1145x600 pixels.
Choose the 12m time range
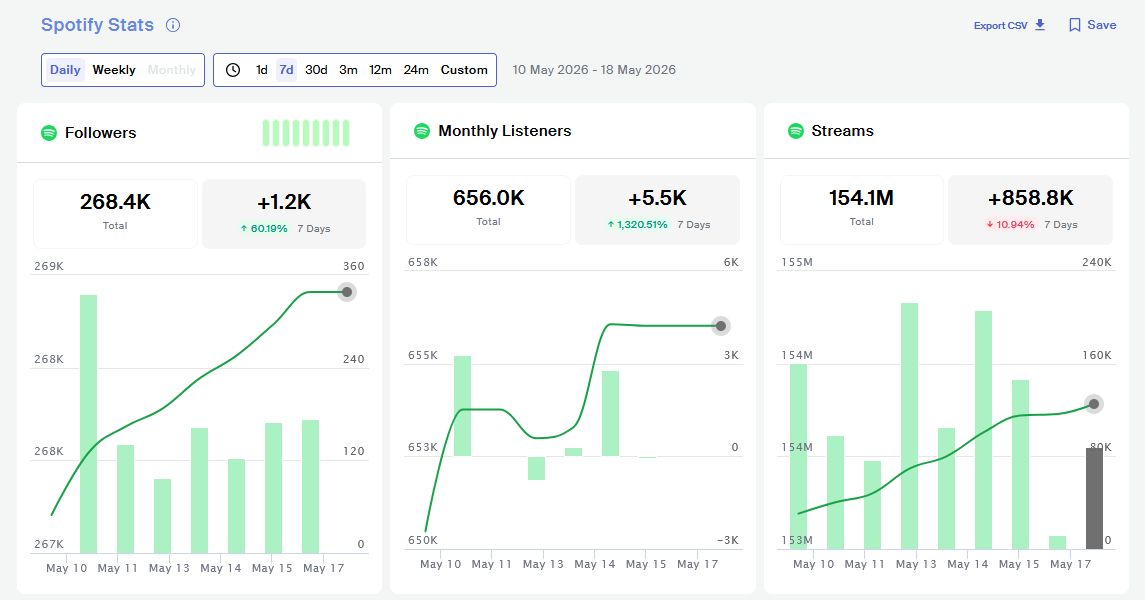pyautogui.click(x=380, y=70)
